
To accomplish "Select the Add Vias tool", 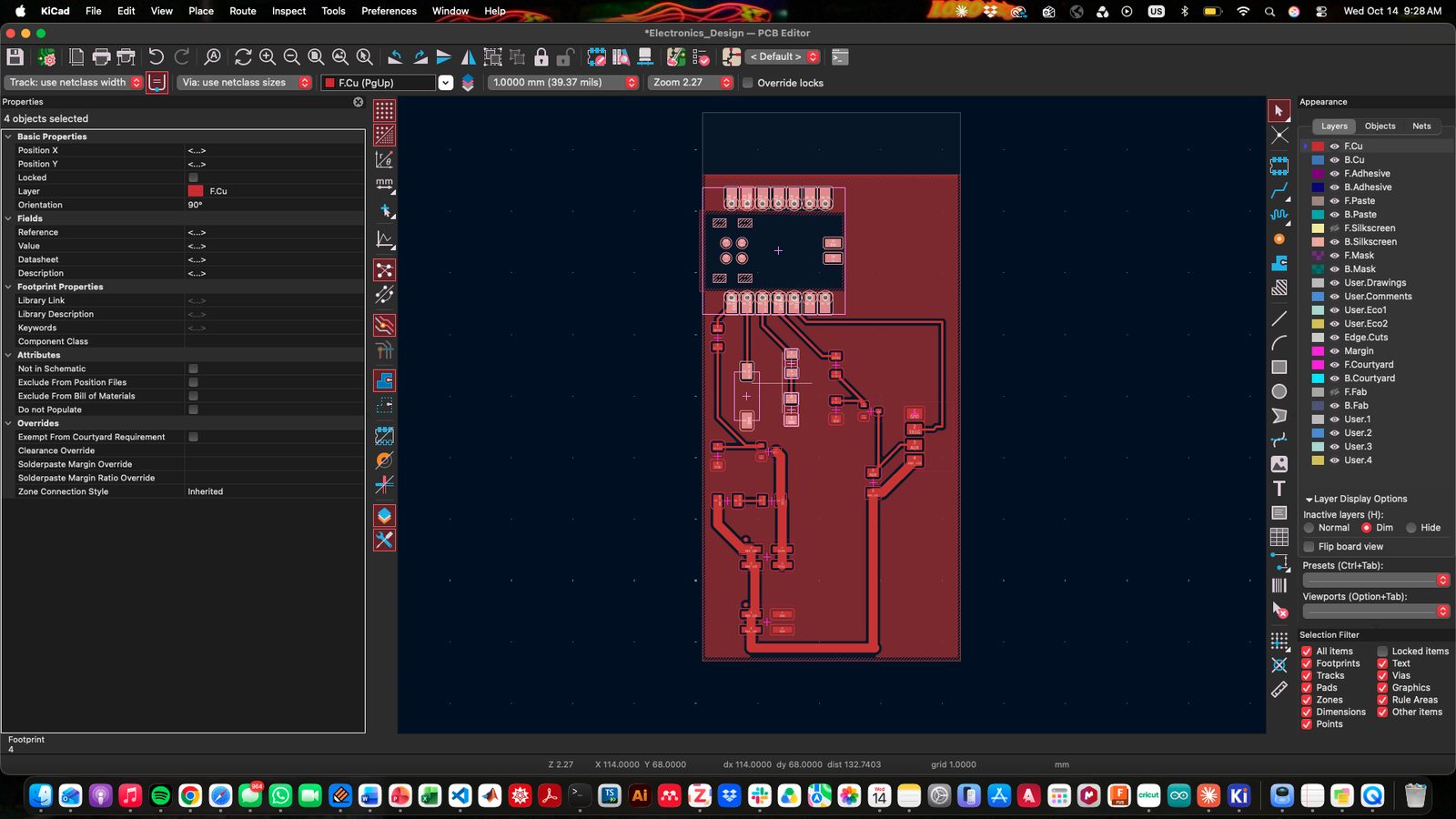I will 1279,239.
